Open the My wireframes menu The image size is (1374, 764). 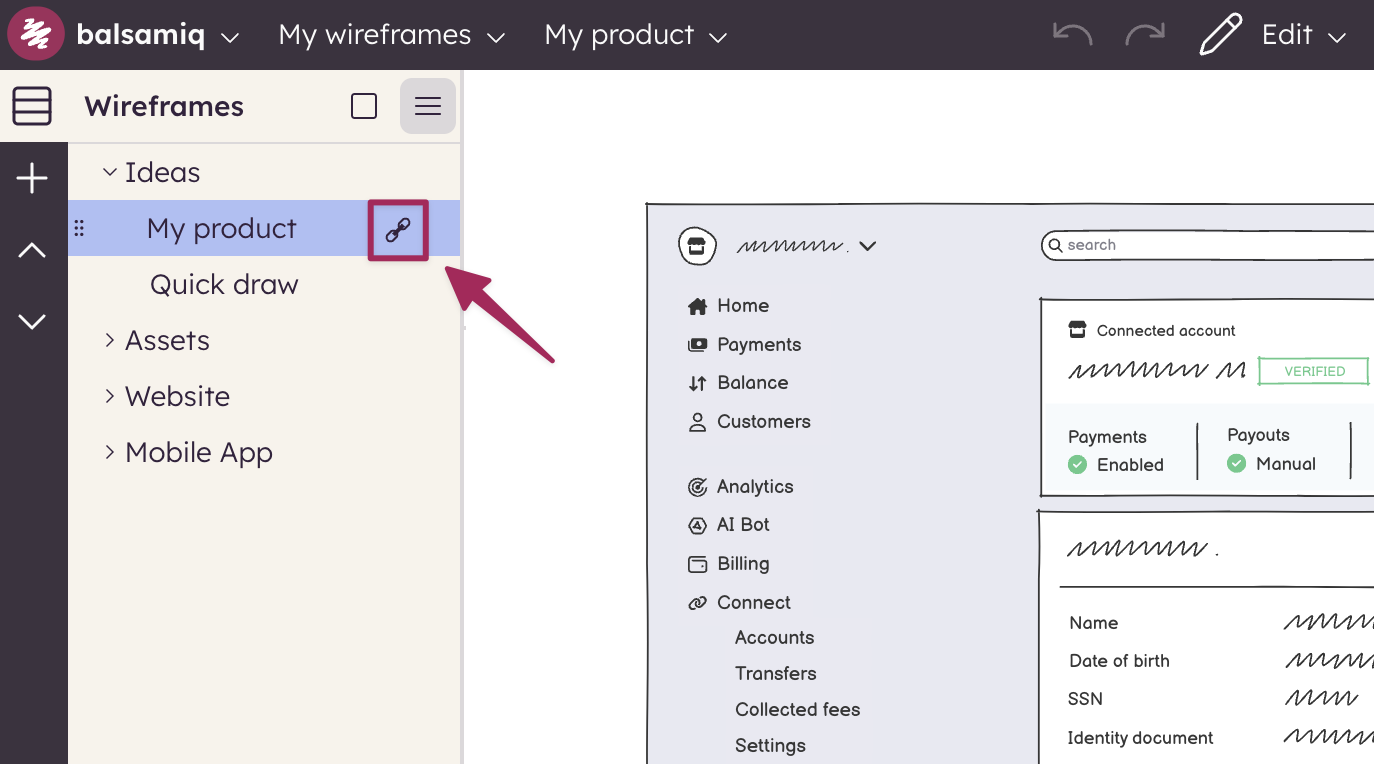(391, 35)
